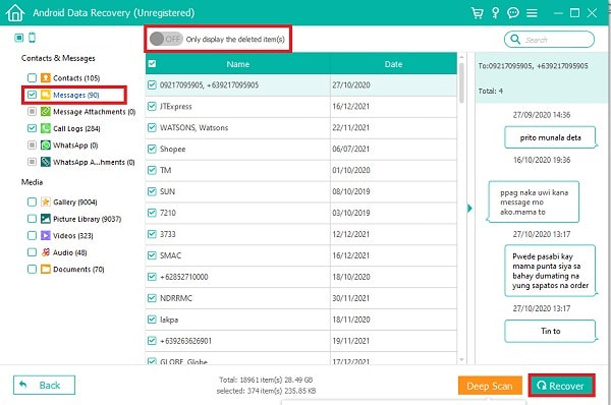Check the Picture Library (9037) checkbox
This screenshot has width=611, height=405.
coord(32,219)
